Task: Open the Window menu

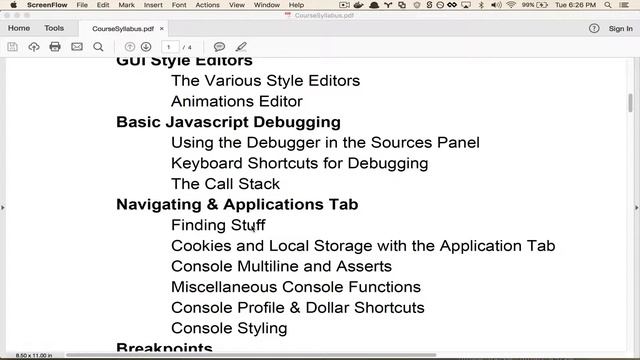Action: coord(267,5)
